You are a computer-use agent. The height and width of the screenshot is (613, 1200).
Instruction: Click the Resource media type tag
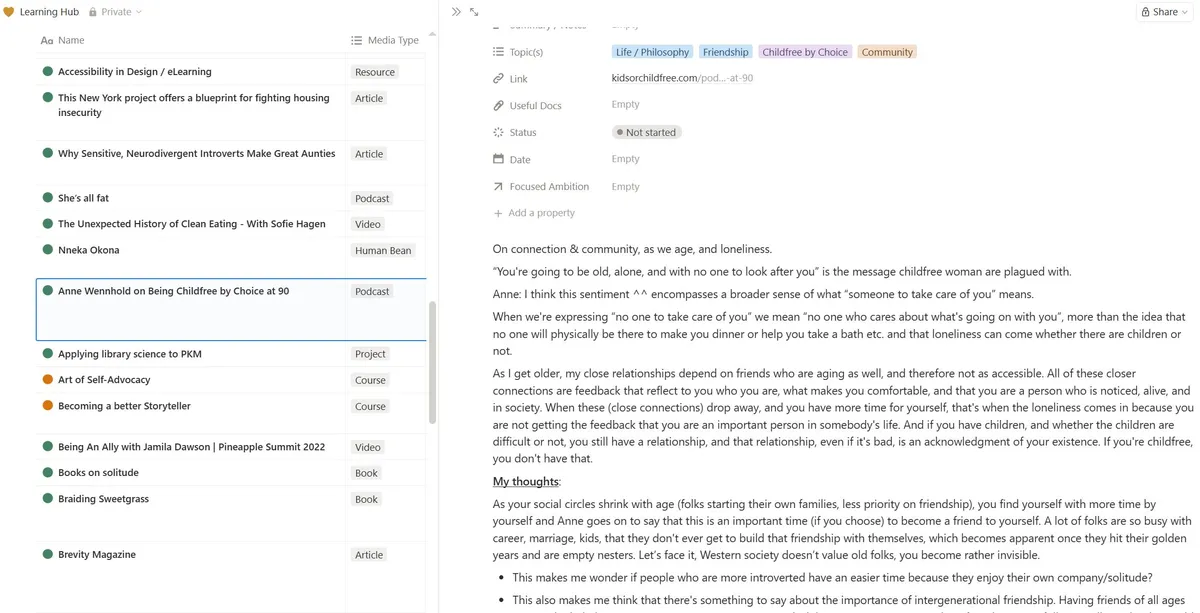[x=375, y=72]
